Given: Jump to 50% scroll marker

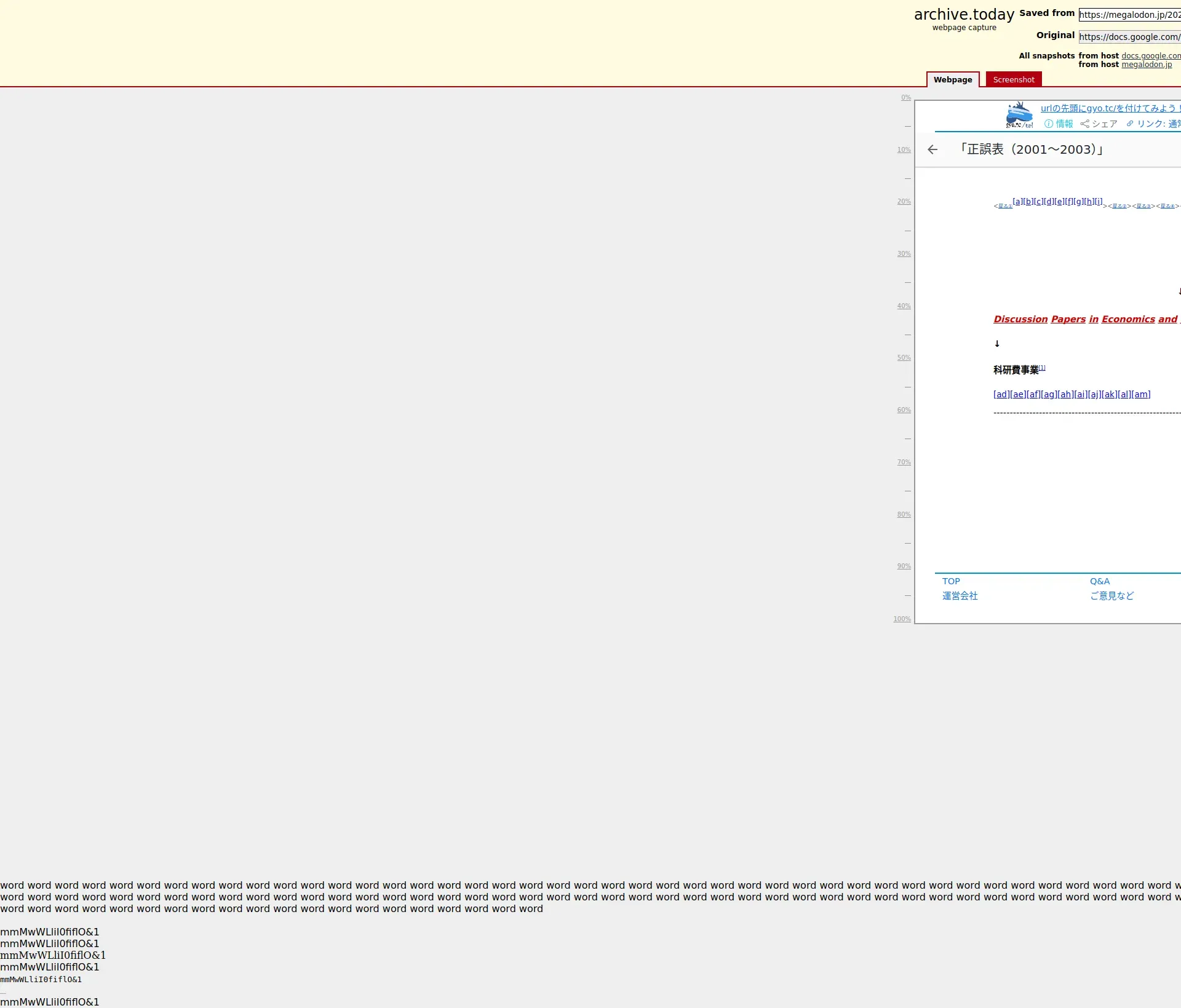Looking at the screenshot, I should (x=904, y=357).
